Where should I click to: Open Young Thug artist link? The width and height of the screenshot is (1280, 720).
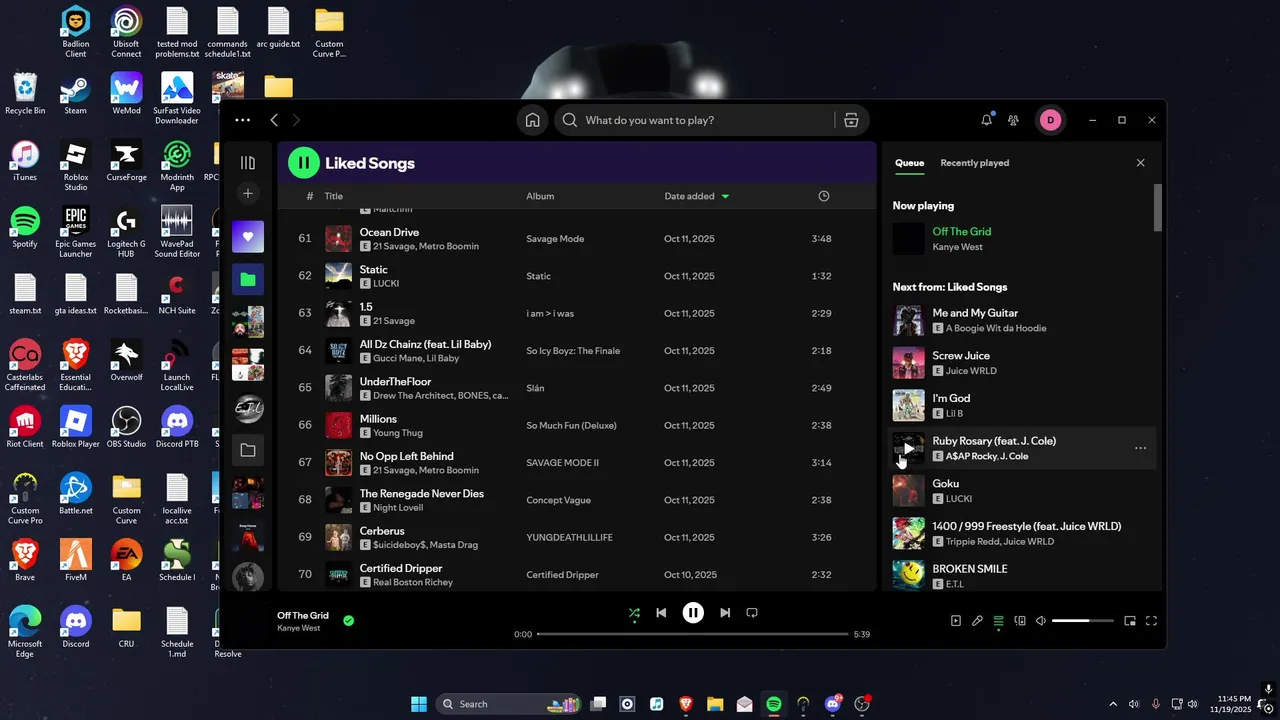(397, 433)
